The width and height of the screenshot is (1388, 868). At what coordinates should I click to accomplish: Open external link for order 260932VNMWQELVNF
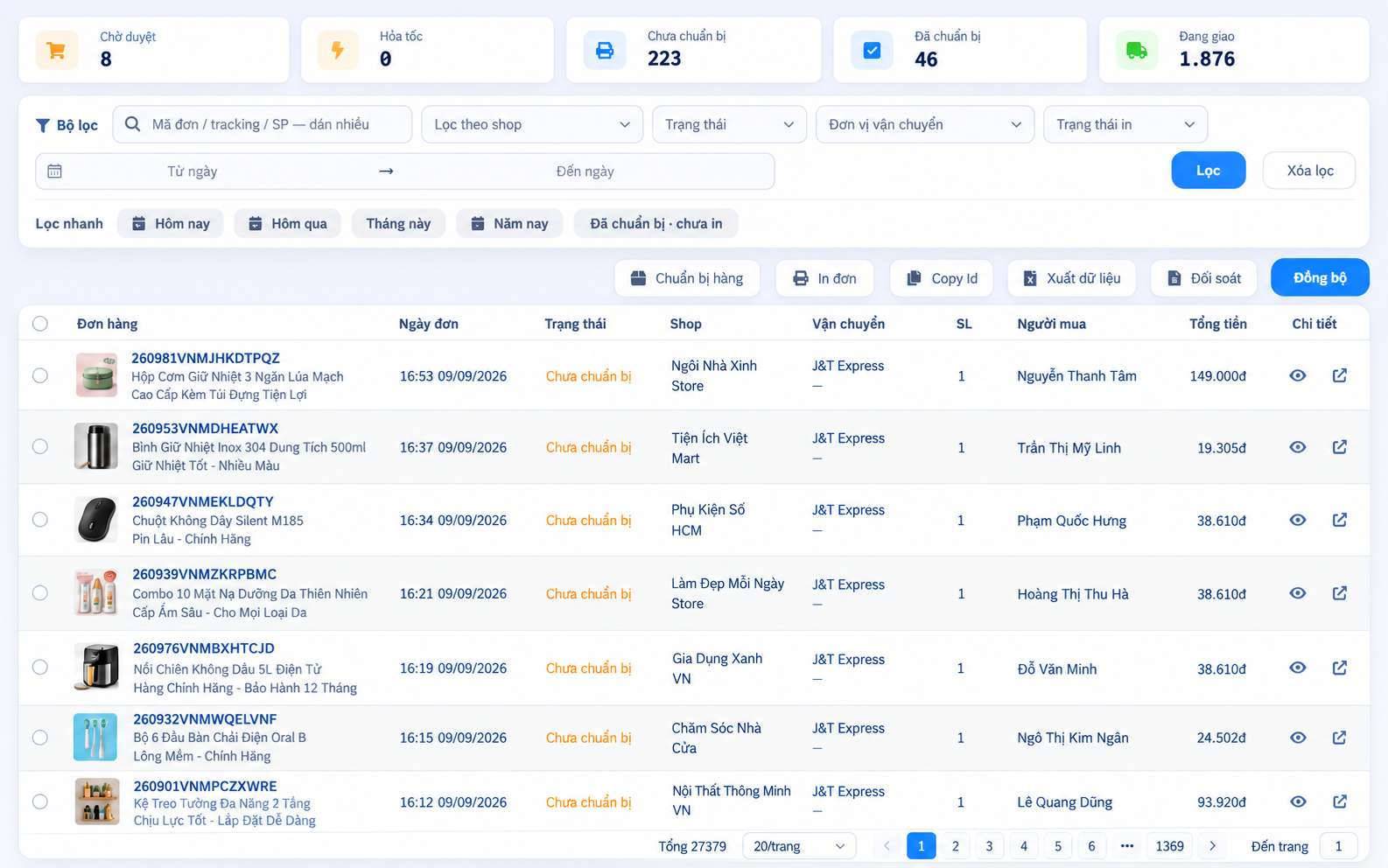1339,738
